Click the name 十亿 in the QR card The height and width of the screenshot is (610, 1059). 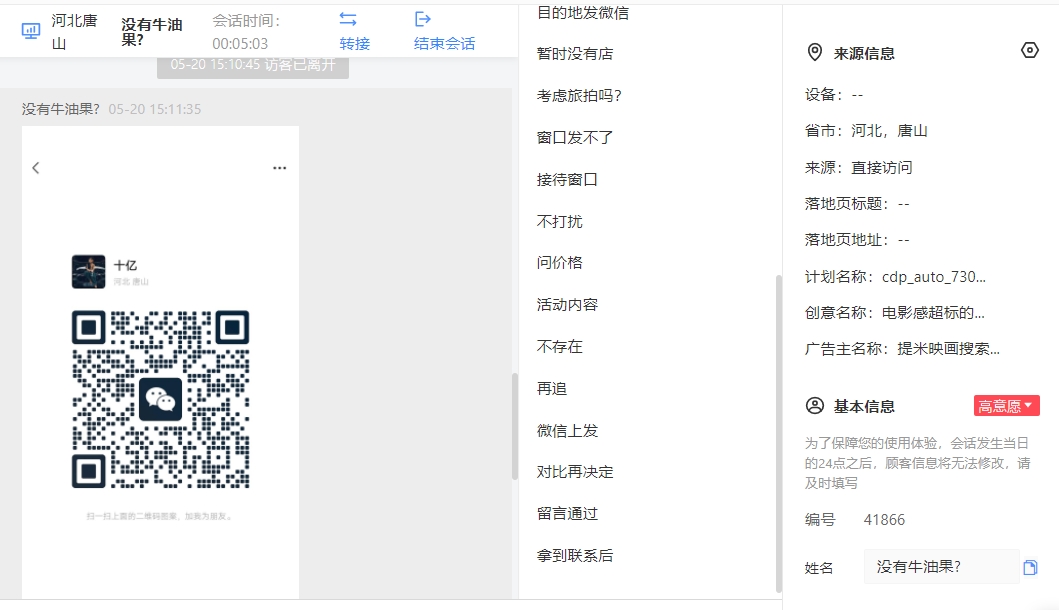pyautogui.click(x=126, y=265)
